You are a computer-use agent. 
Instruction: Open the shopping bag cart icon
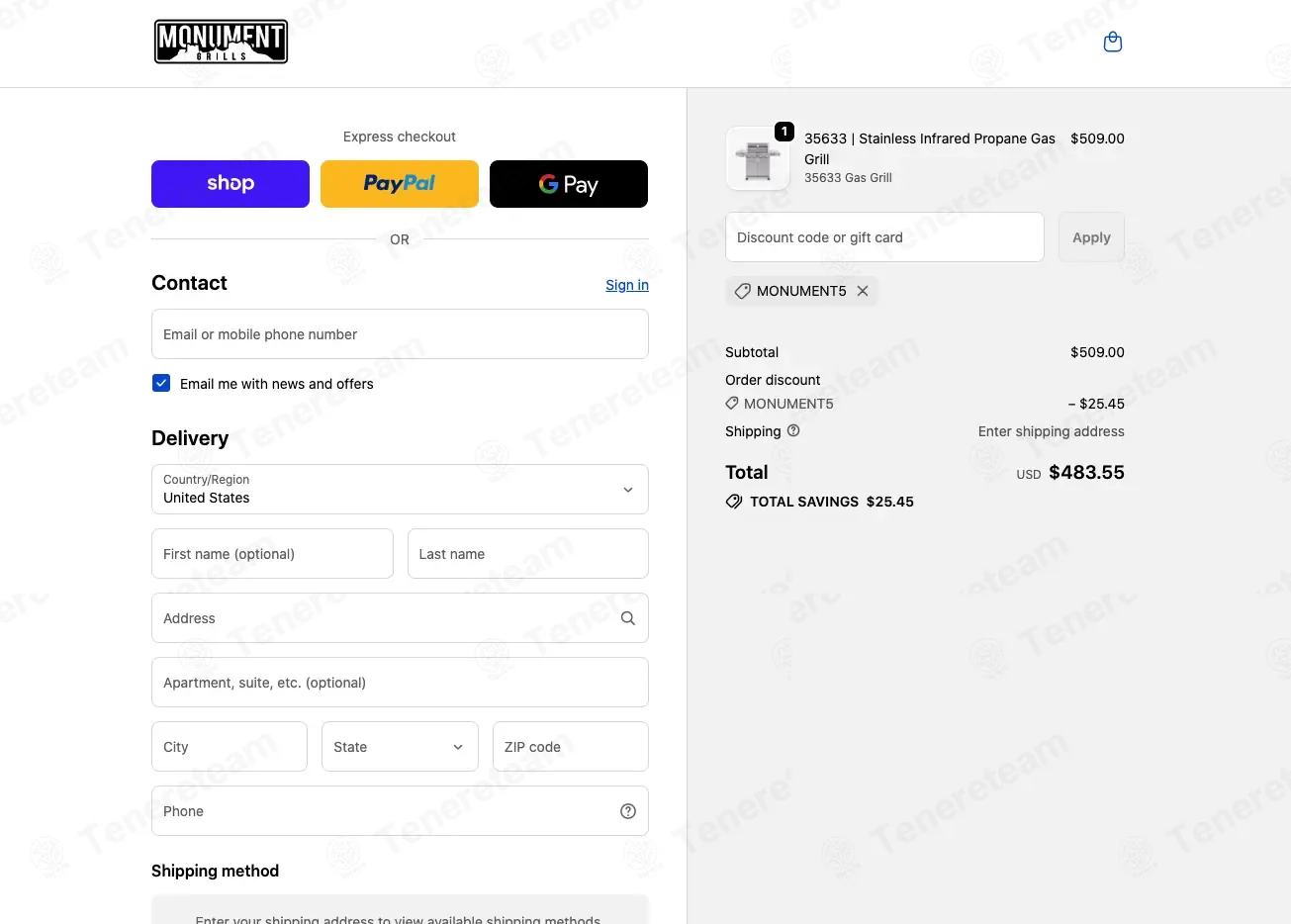[1113, 43]
